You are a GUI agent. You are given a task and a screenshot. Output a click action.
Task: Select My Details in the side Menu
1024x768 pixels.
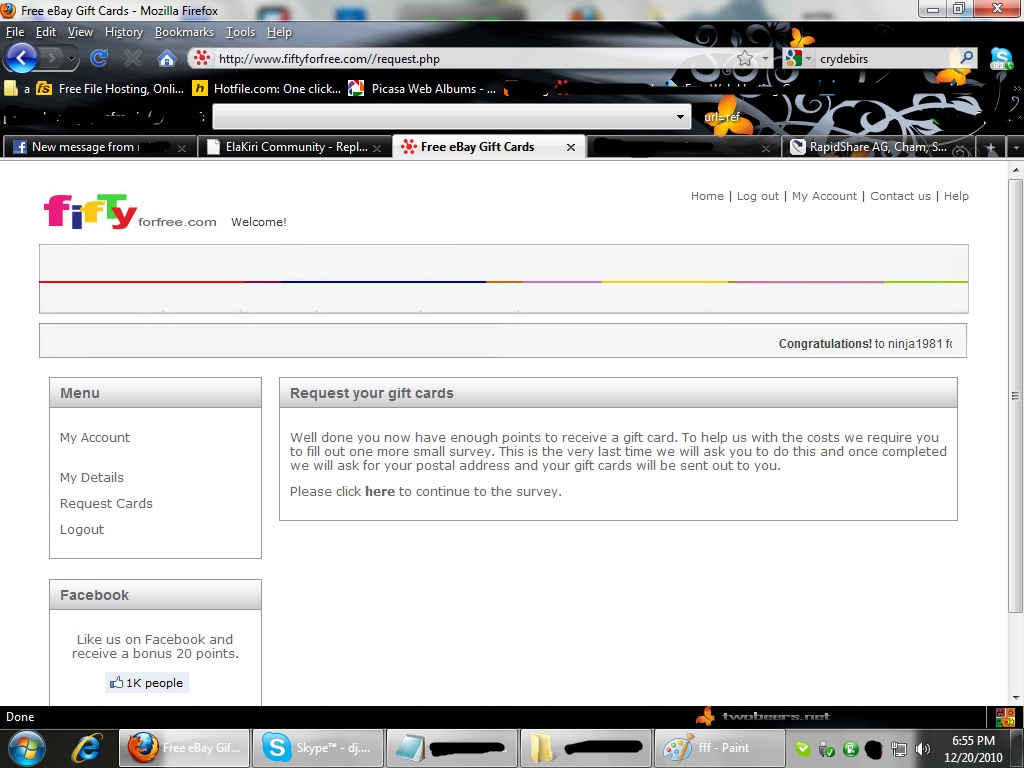pos(91,477)
